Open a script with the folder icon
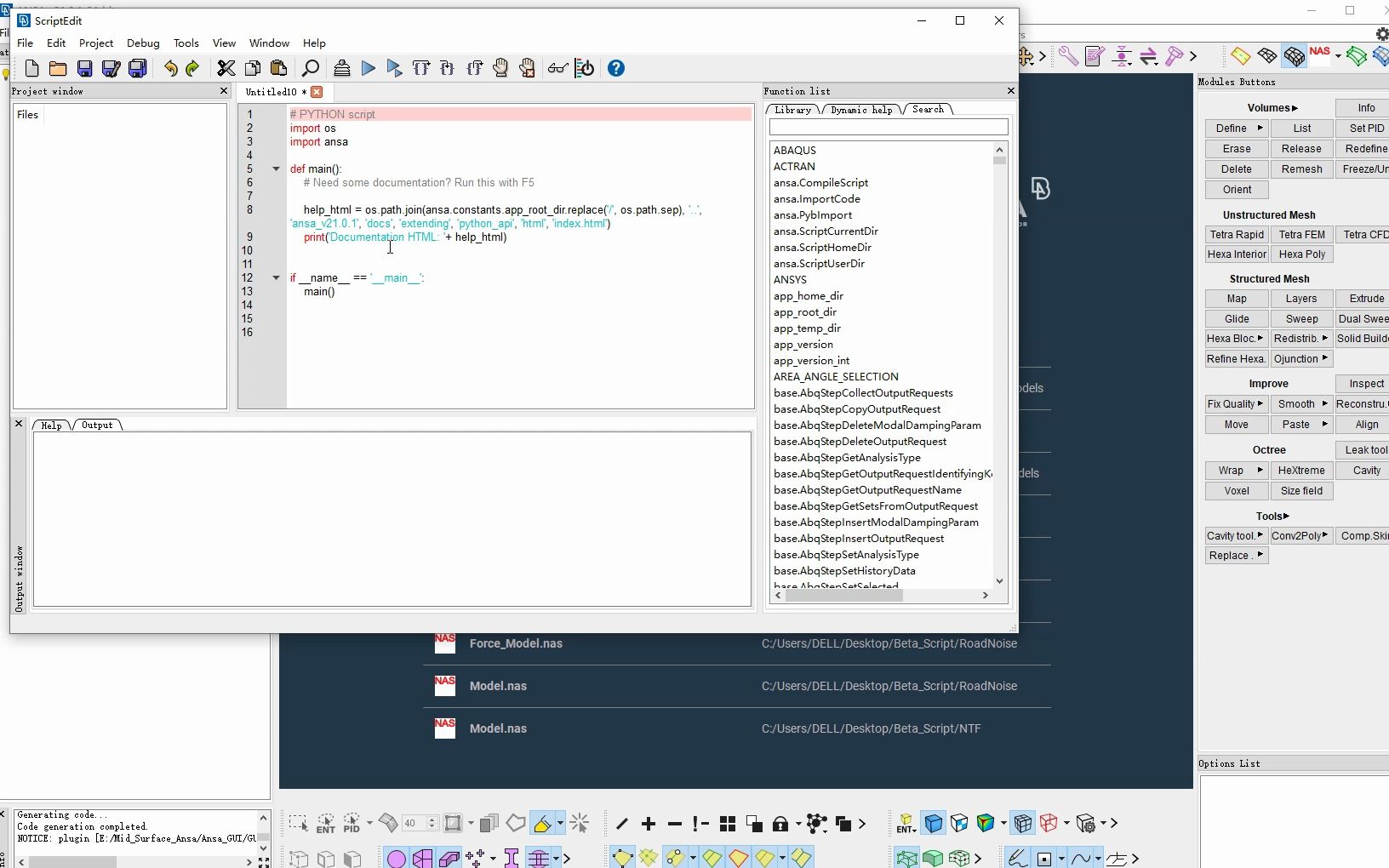The width and height of the screenshot is (1389, 868). tap(58, 68)
